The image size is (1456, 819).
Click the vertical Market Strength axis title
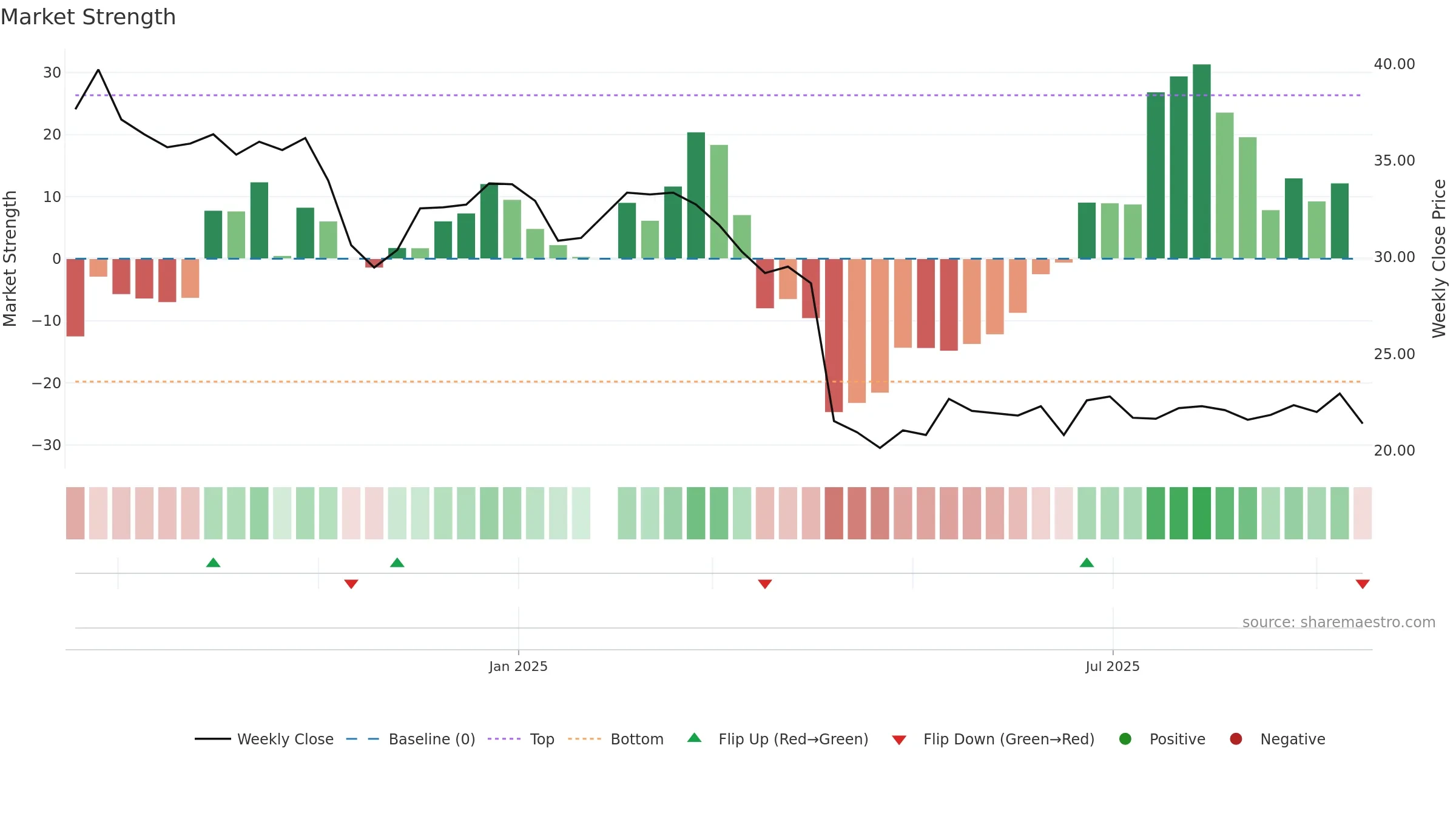click(x=10, y=258)
